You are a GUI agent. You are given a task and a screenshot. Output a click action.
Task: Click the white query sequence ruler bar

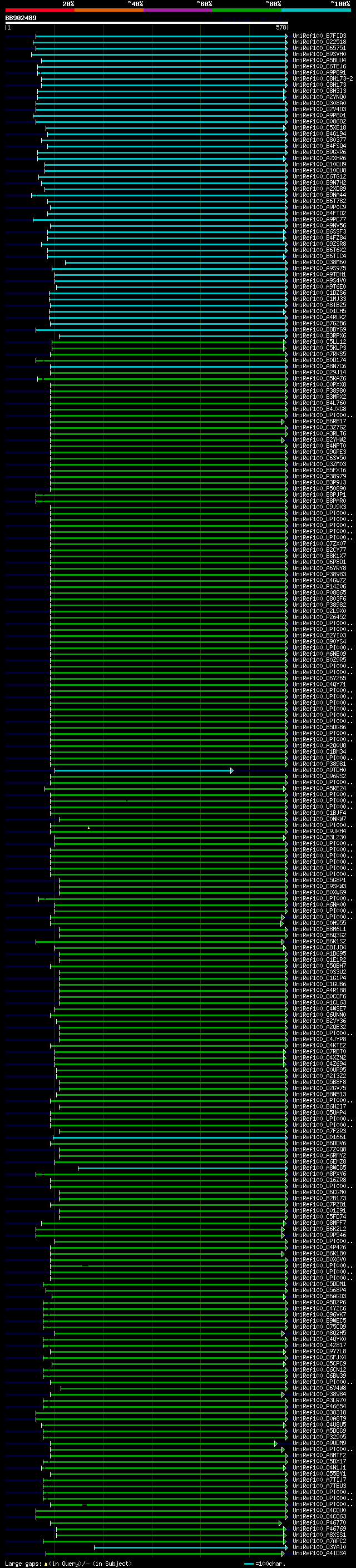point(147,22)
